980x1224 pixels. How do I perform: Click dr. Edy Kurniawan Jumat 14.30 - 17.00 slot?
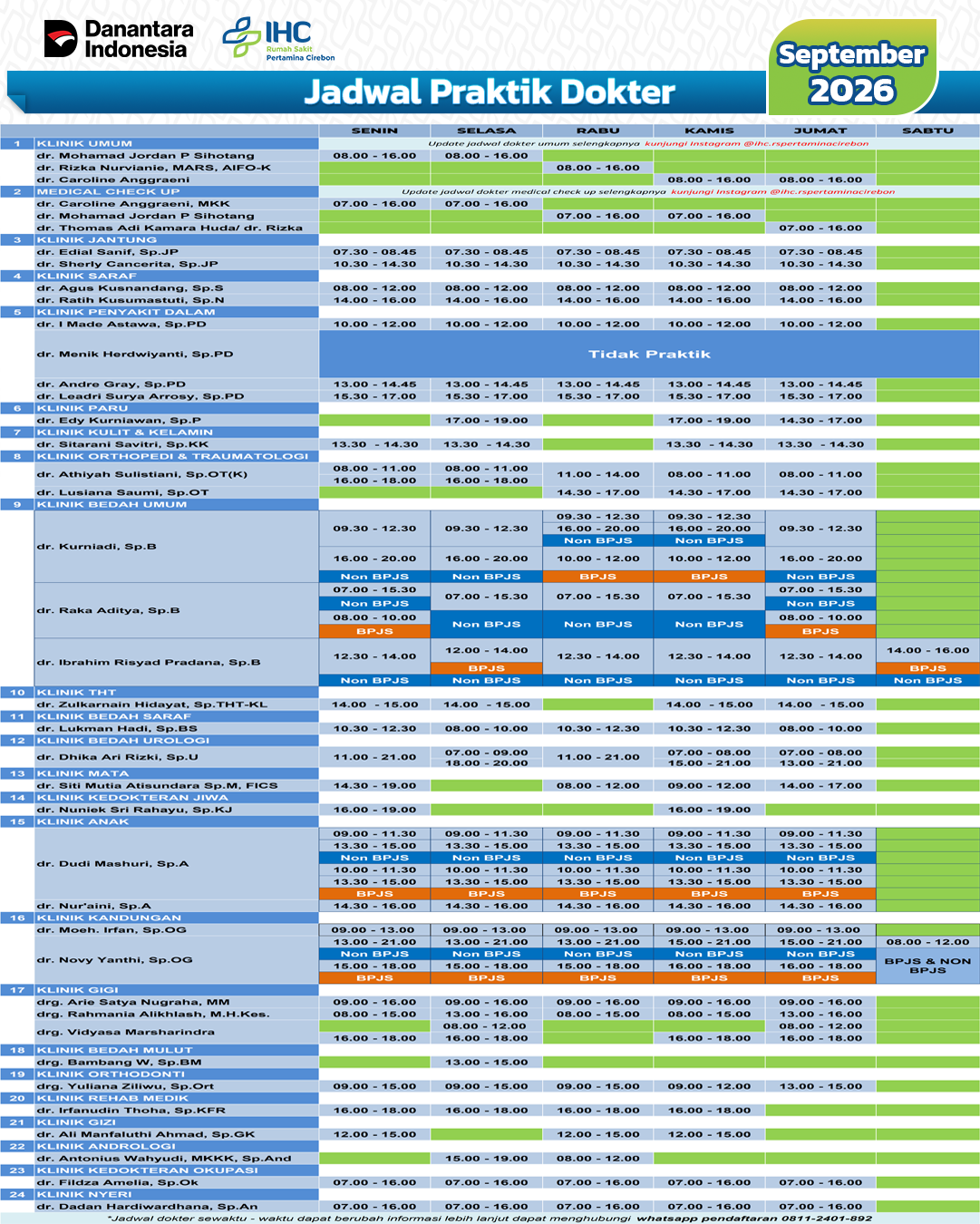pos(820,421)
